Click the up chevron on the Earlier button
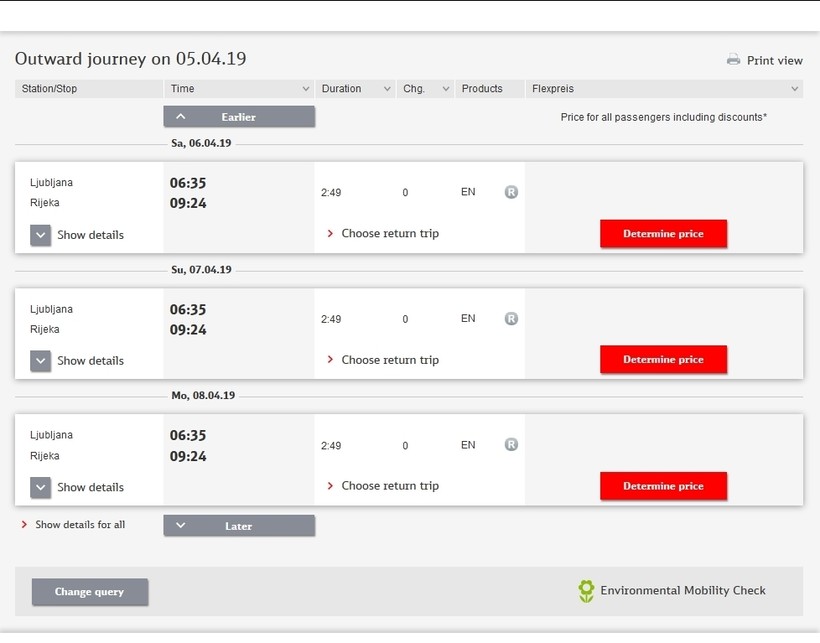The image size is (820, 643). point(180,117)
